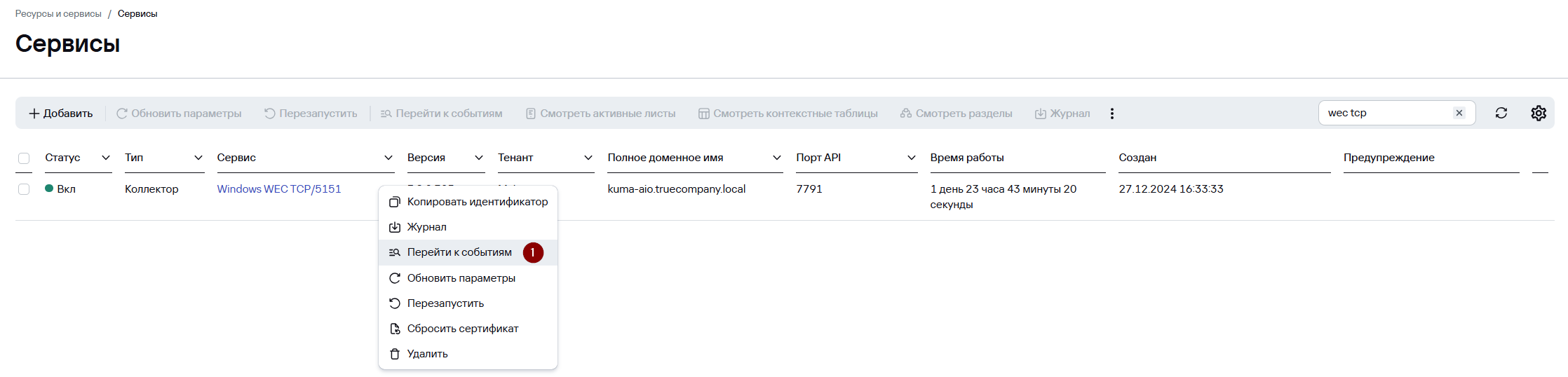Click the refresh table icon
This screenshot has height=377, width=1568.
click(1501, 113)
